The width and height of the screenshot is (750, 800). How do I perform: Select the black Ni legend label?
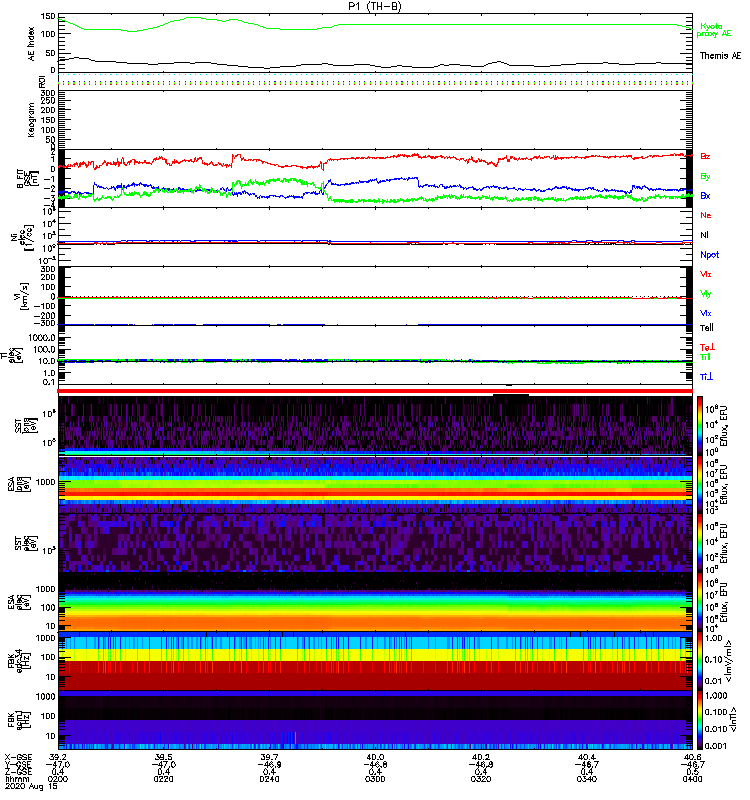704,235
